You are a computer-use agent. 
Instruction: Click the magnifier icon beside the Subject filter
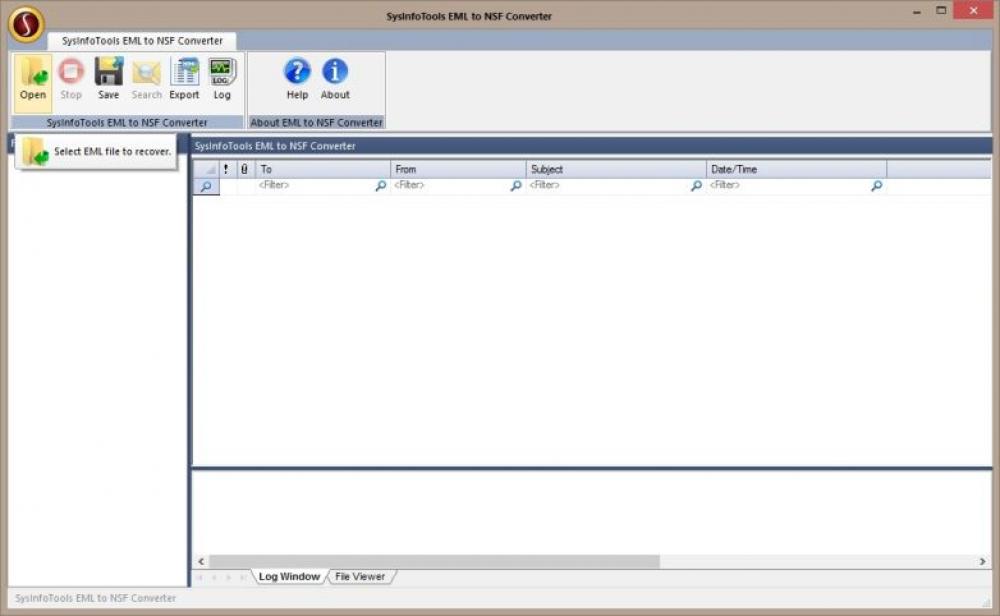click(695, 186)
